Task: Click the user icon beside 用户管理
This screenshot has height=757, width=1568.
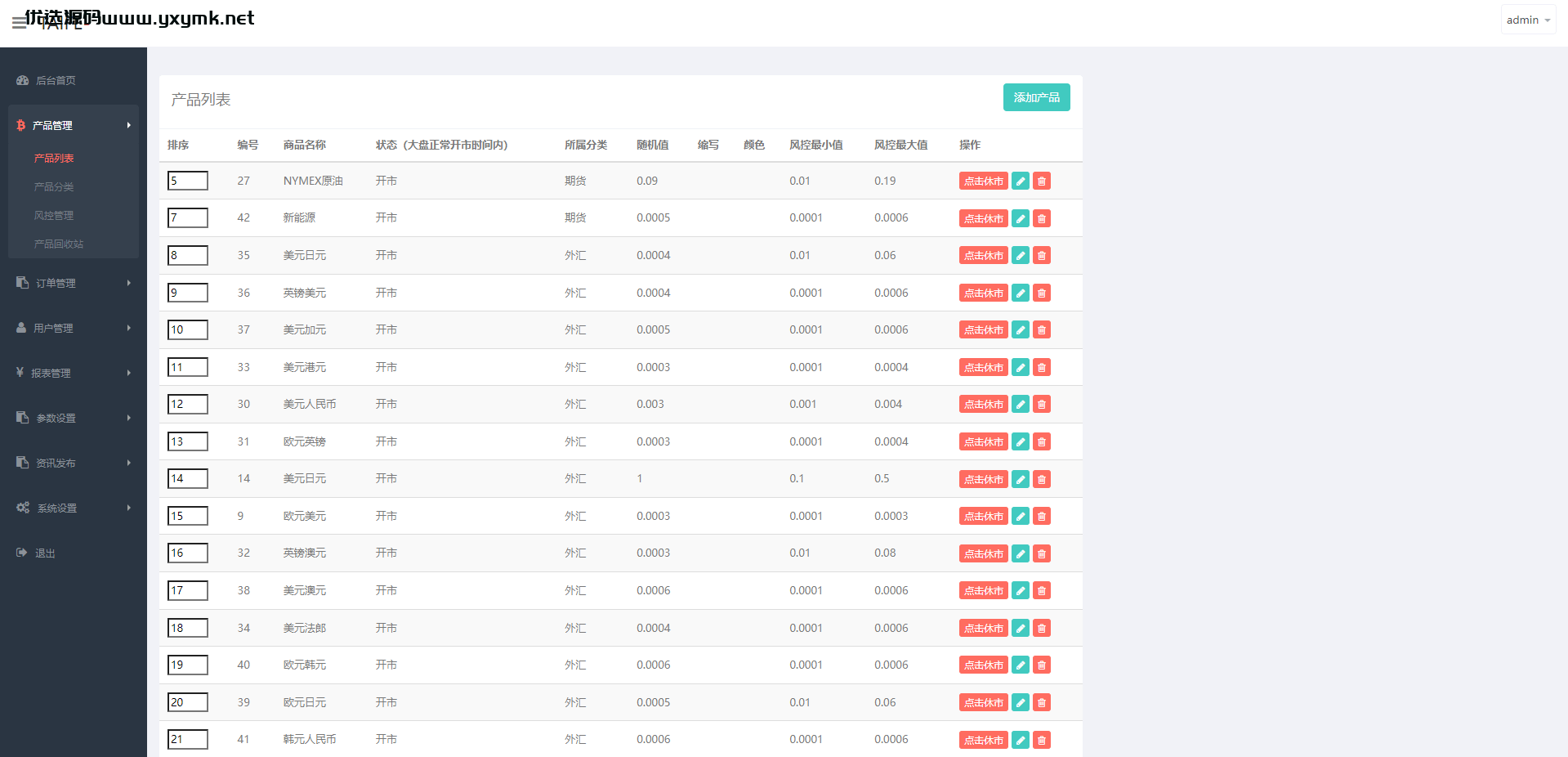Action: click(21, 328)
